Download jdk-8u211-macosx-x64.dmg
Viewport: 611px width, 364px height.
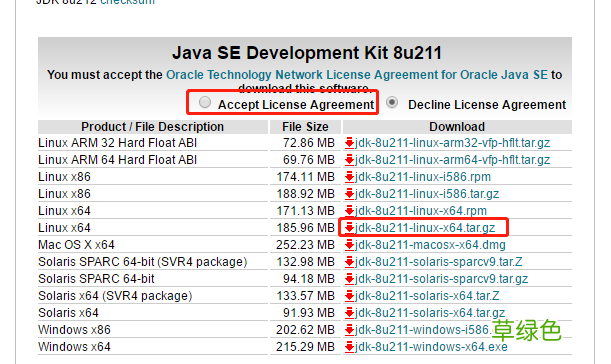click(430, 245)
